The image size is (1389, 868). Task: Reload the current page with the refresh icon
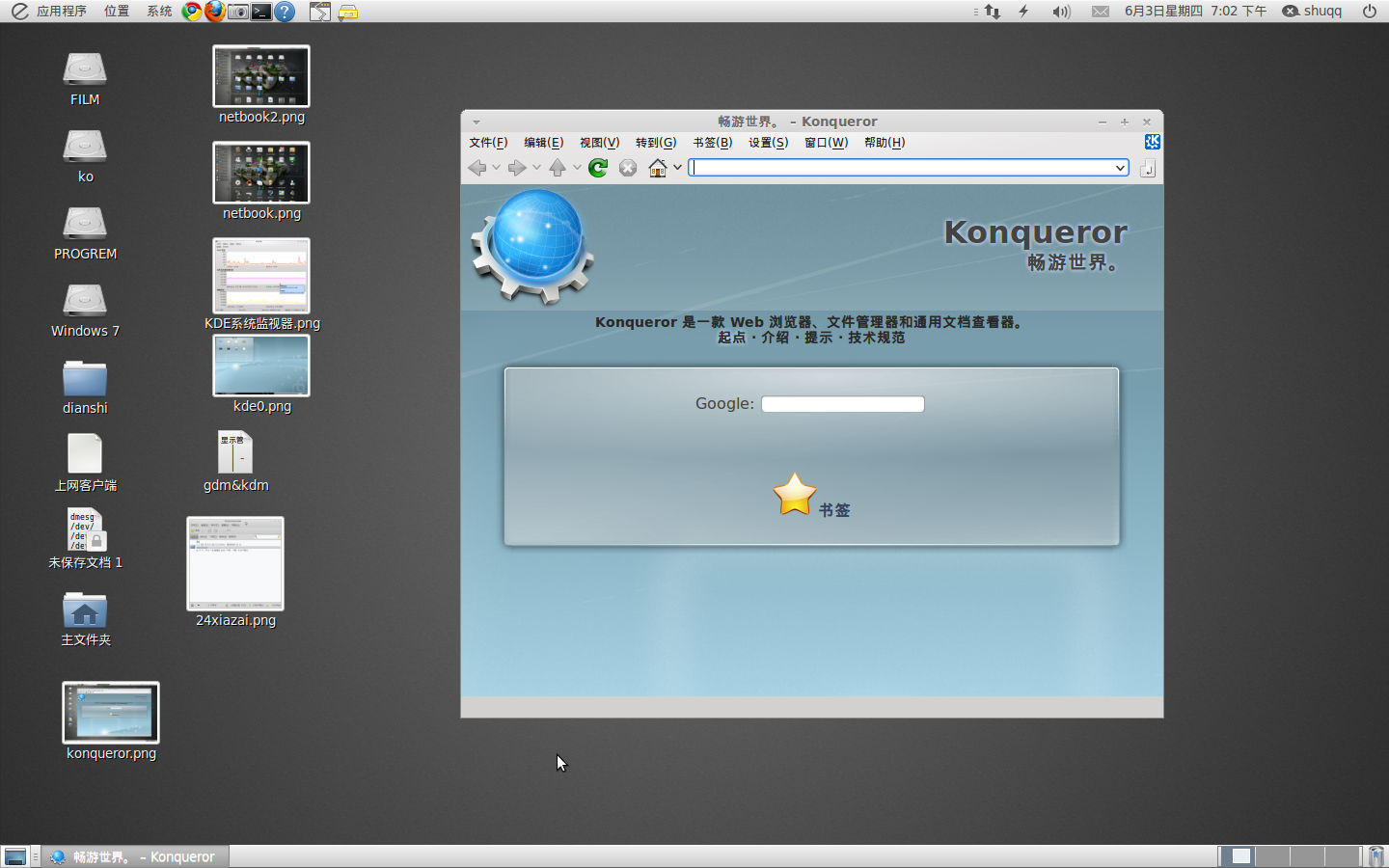point(597,167)
